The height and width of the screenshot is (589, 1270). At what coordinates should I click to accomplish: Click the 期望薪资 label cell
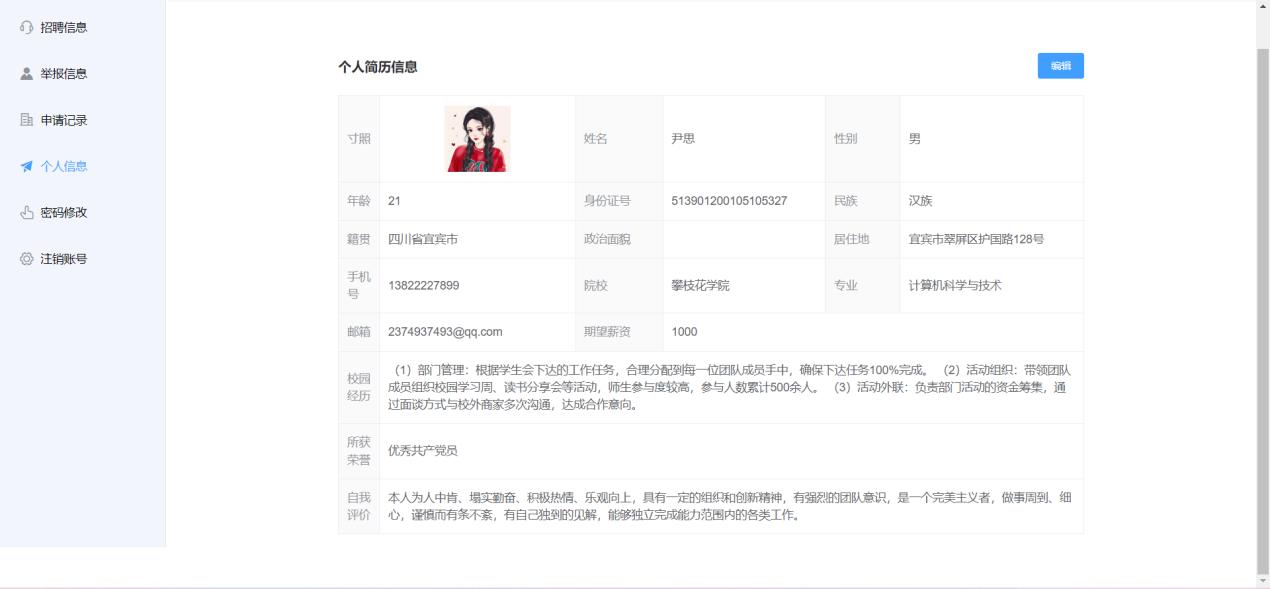coord(619,332)
